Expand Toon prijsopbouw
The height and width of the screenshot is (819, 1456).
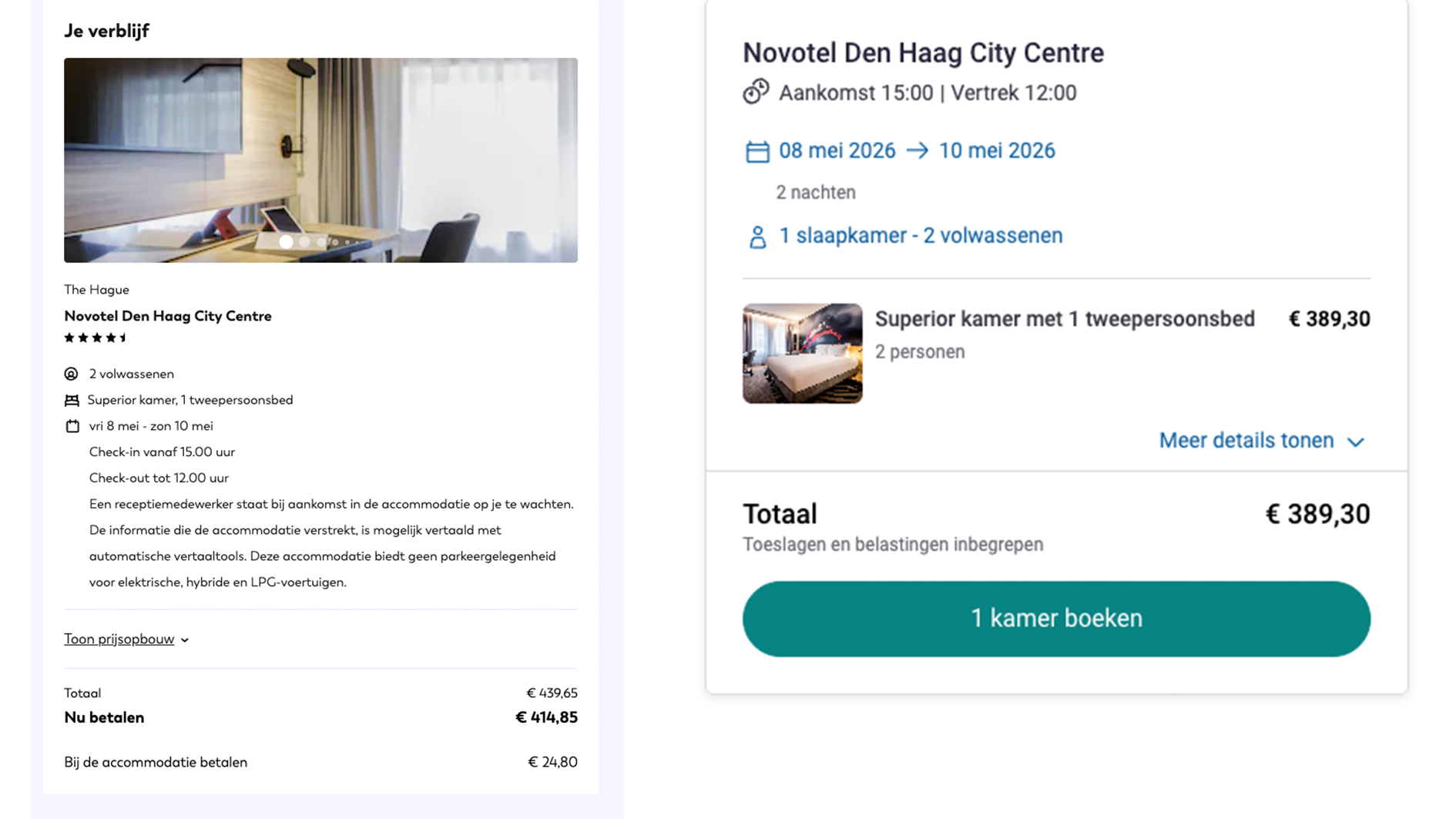[x=119, y=639]
